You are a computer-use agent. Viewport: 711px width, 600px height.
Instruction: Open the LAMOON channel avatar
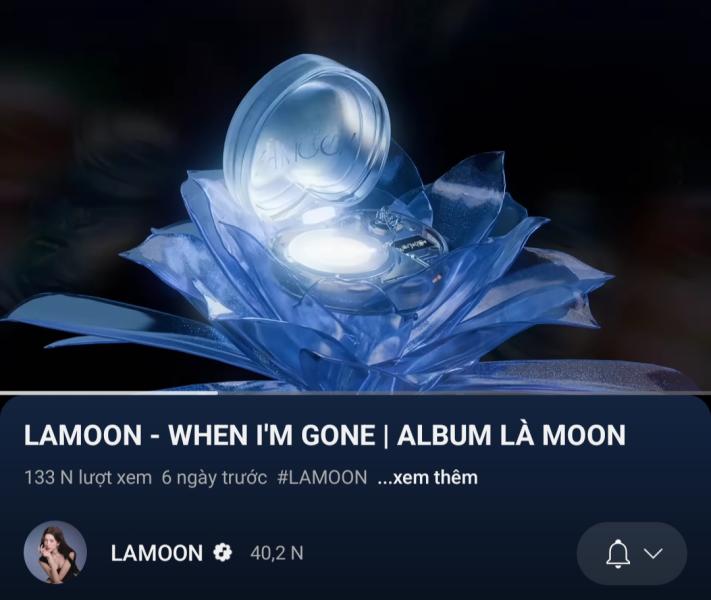(x=55, y=552)
